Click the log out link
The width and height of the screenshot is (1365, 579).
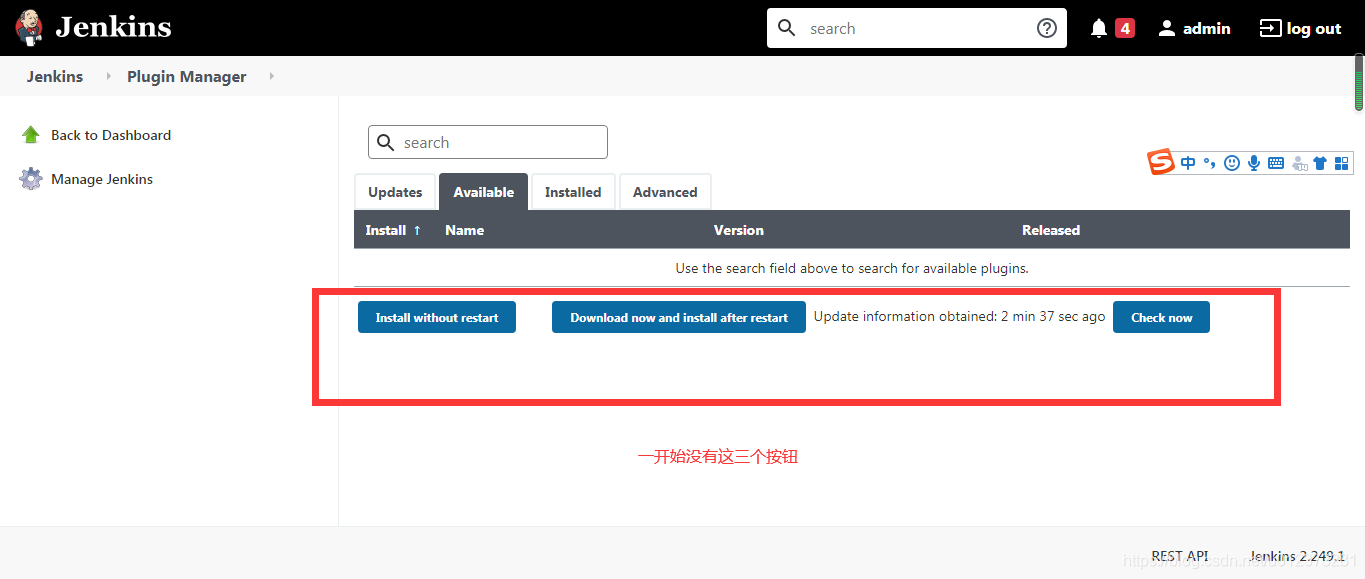[1314, 28]
